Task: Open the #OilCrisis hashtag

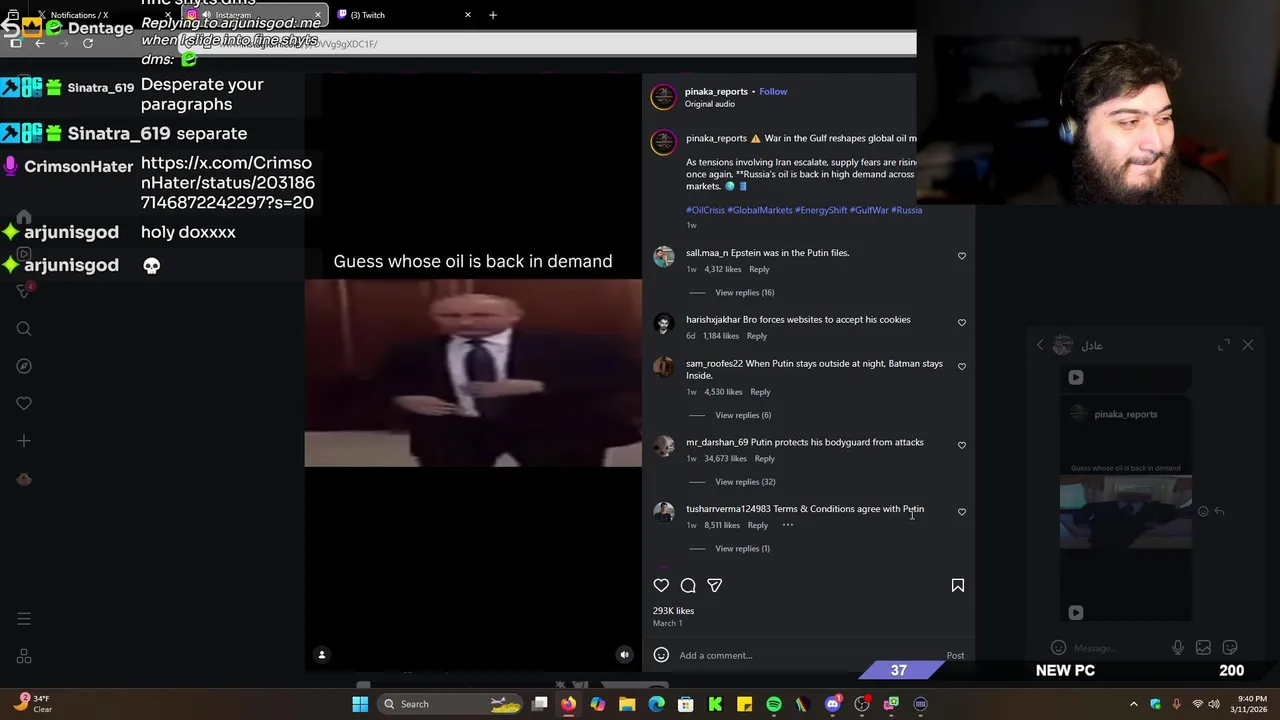Action: coord(705,210)
